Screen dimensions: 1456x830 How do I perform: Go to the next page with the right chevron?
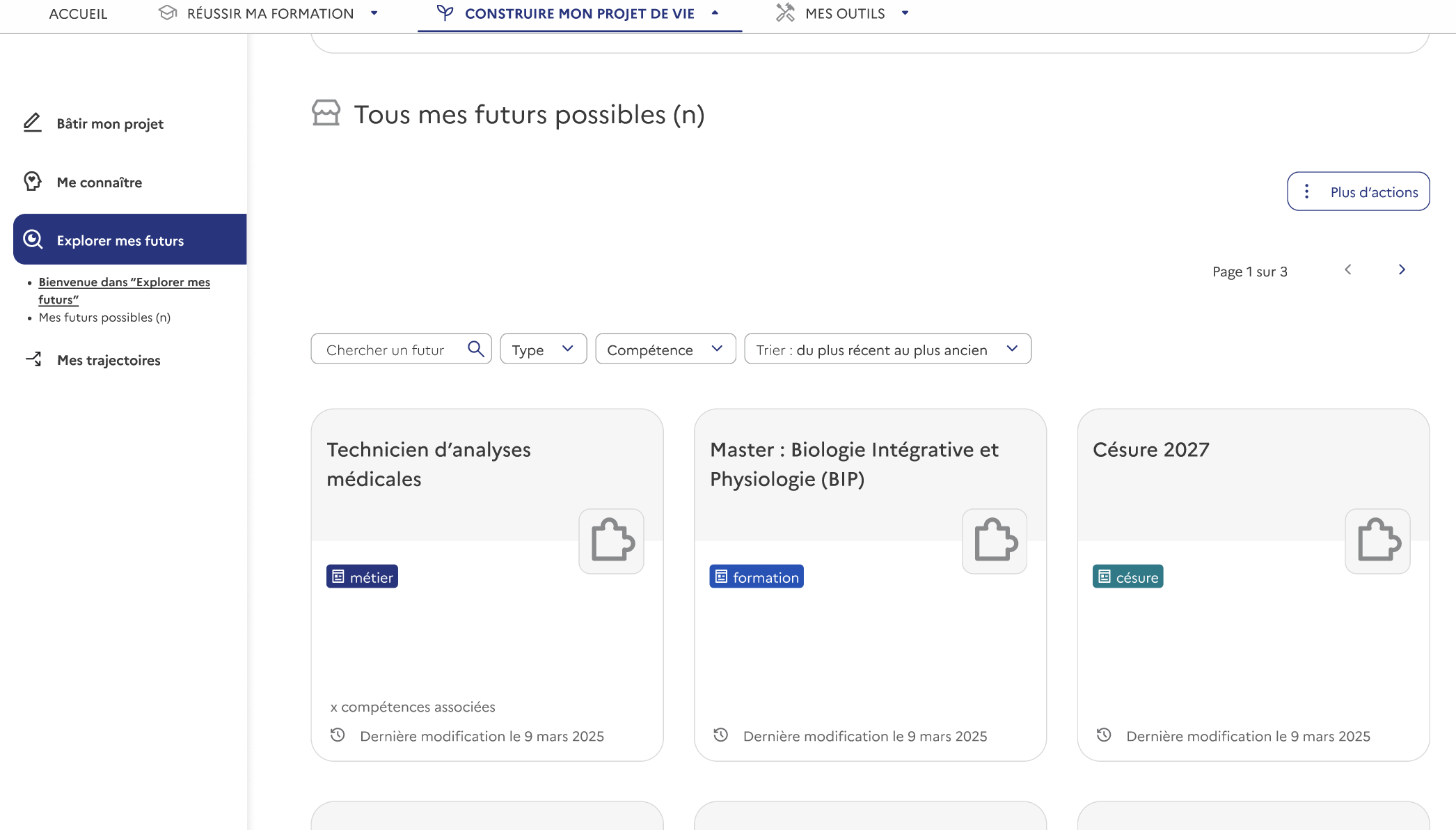pyautogui.click(x=1402, y=269)
